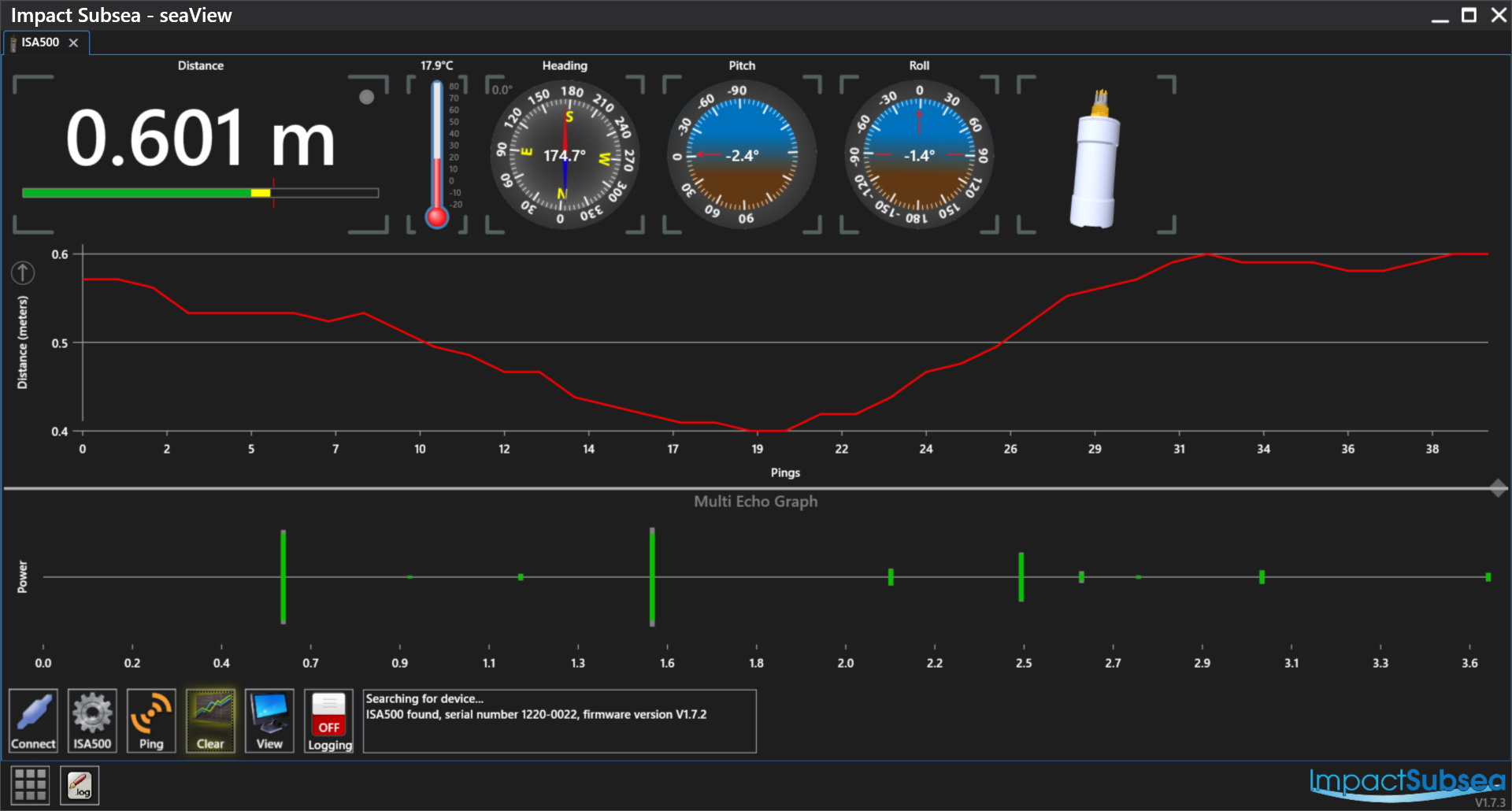Open the View options icon
The height and width of the screenshot is (811, 1512).
[269, 720]
